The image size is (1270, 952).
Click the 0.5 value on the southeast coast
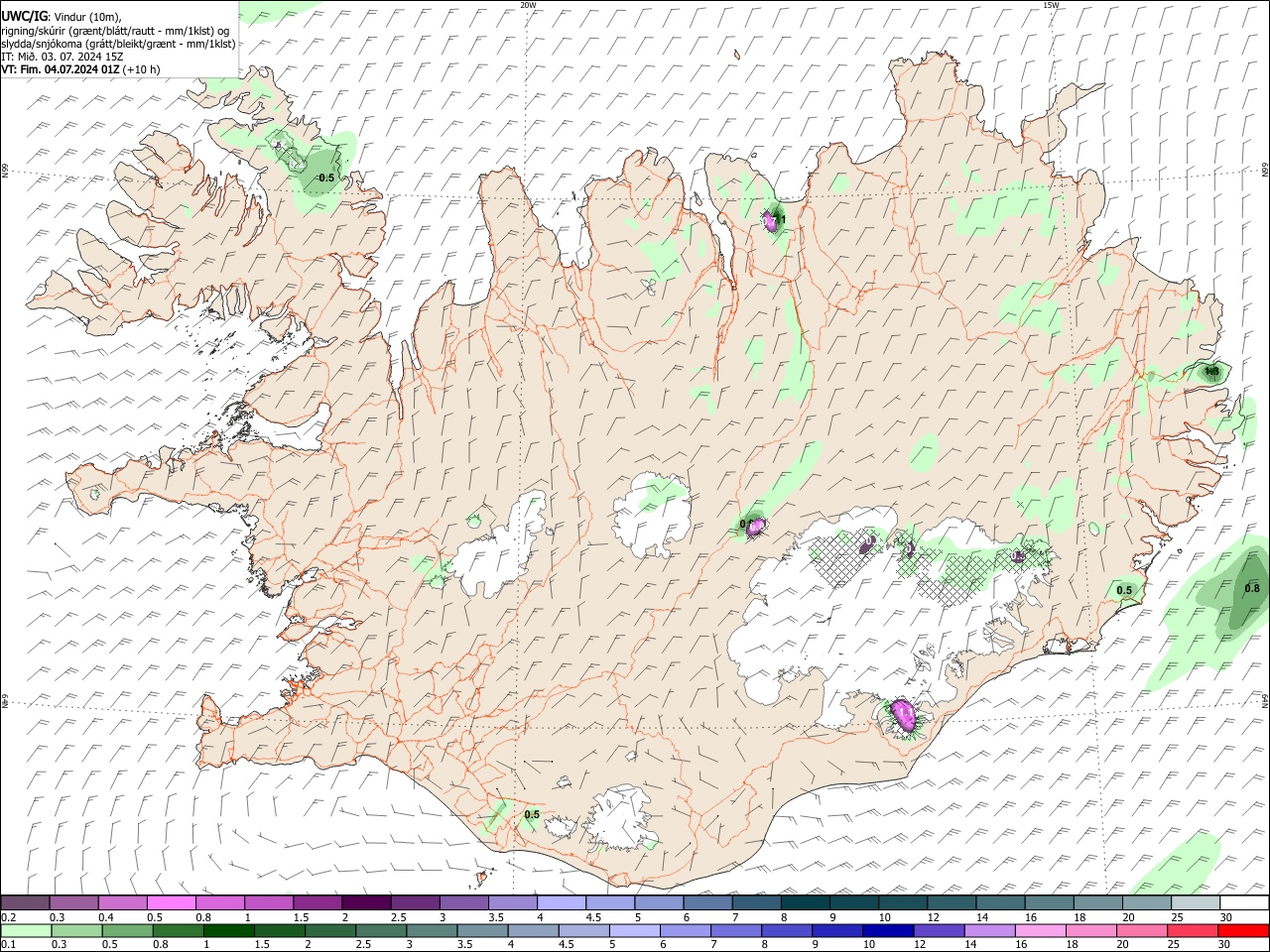click(1124, 590)
